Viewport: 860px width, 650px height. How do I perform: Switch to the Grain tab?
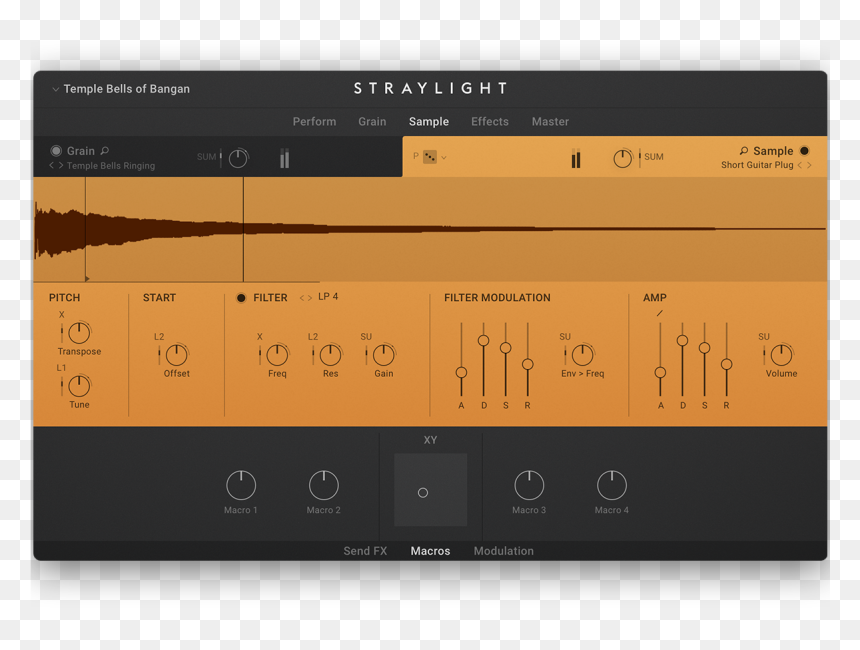tap(372, 122)
